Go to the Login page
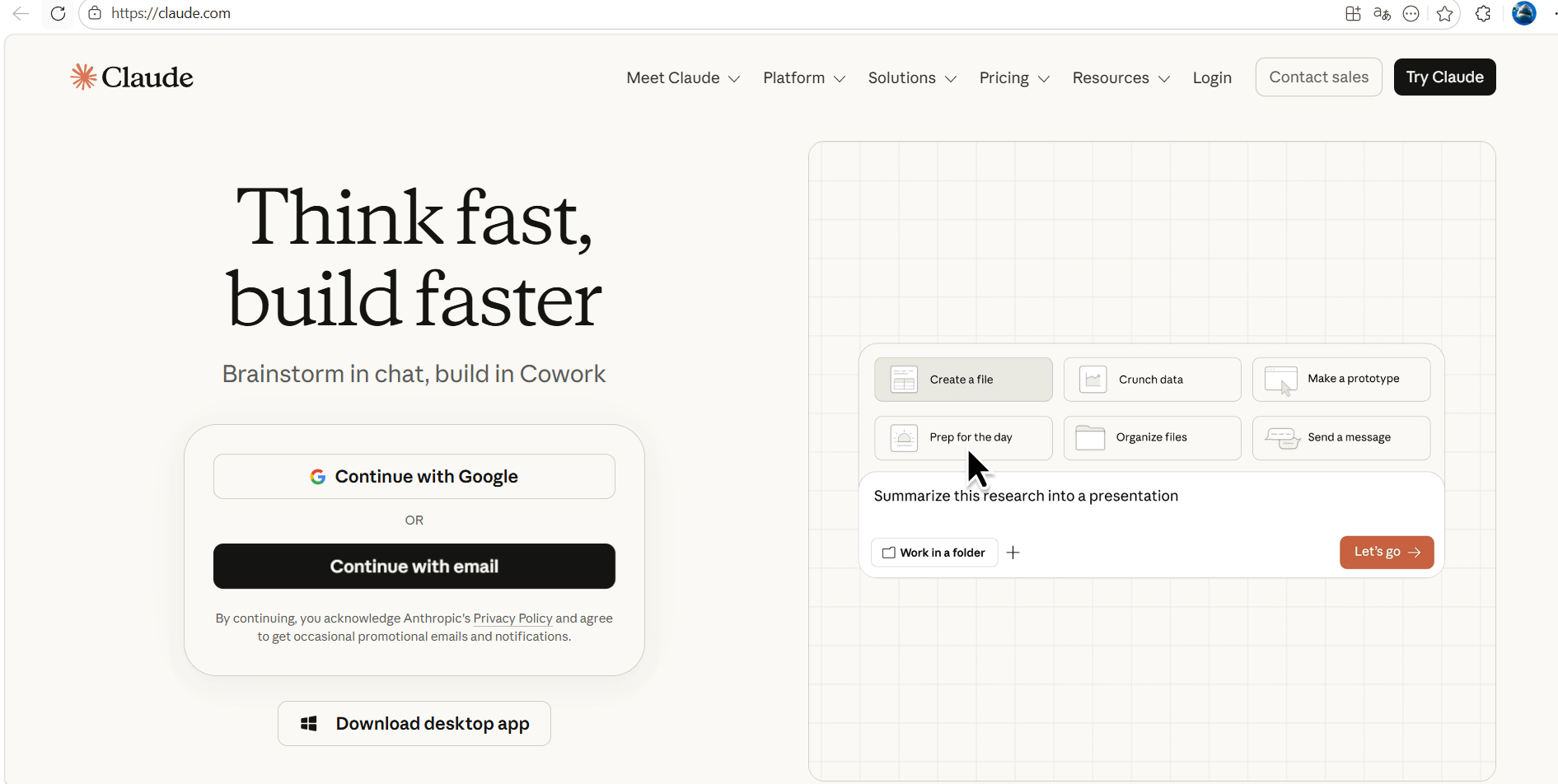 [1212, 77]
